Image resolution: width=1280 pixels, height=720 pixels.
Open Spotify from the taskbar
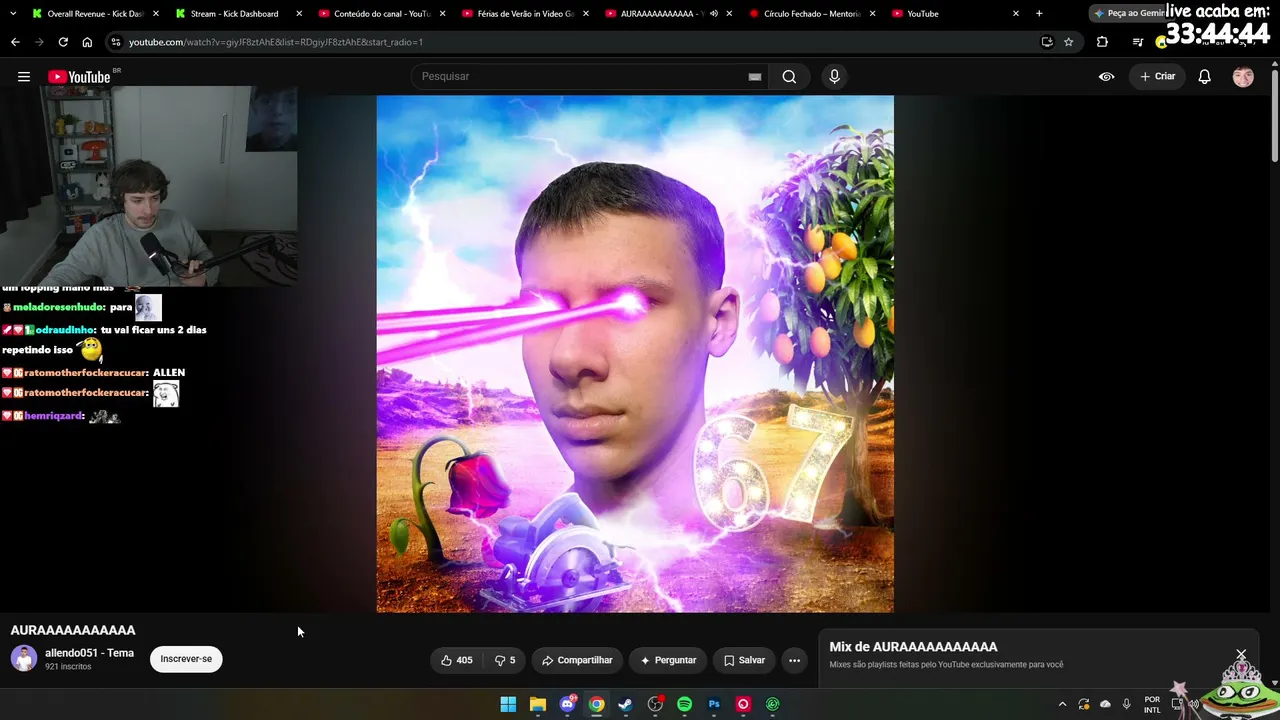pyautogui.click(x=684, y=704)
